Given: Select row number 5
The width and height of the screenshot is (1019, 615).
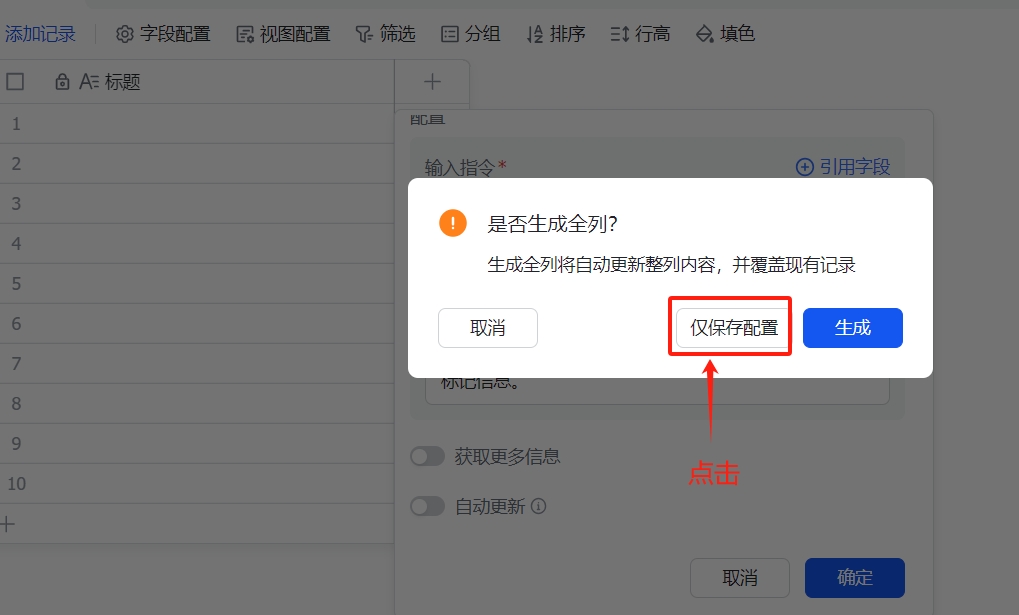Looking at the screenshot, I should (16, 284).
